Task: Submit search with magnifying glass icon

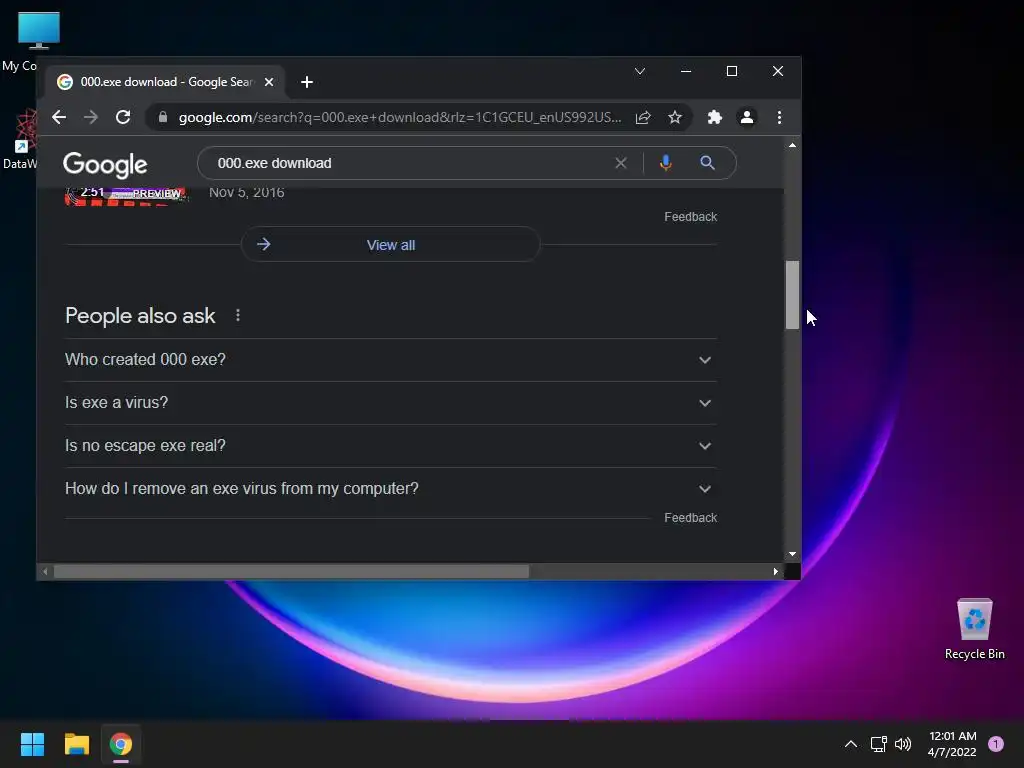Action: tap(707, 163)
